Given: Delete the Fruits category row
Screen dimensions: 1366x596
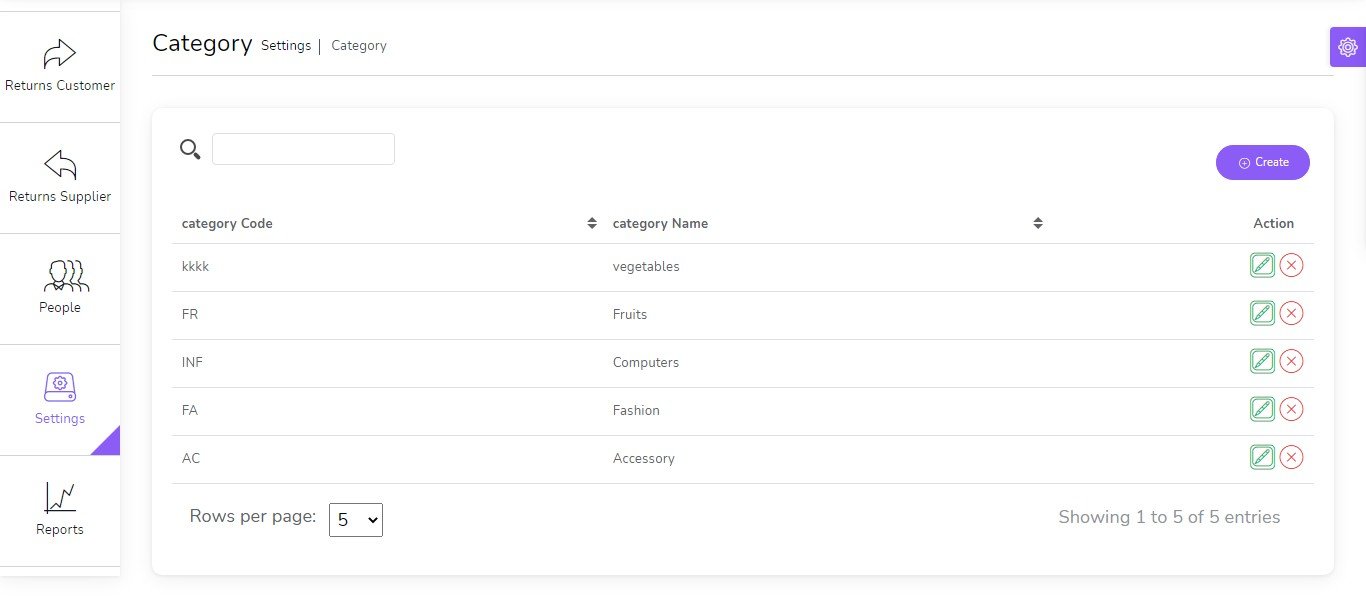Looking at the screenshot, I should (x=1291, y=313).
